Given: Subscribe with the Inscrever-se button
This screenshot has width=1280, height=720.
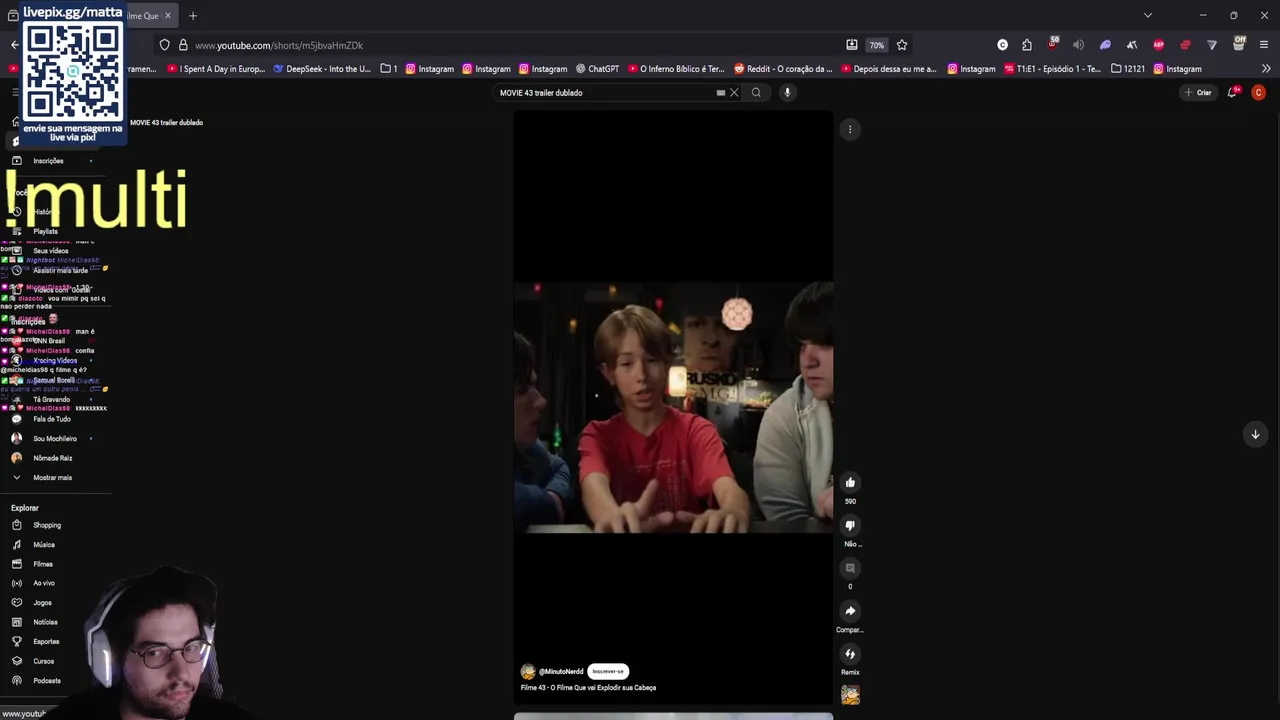Looking at the screenshot, I should pyautogui.click(x=608, y=671).
